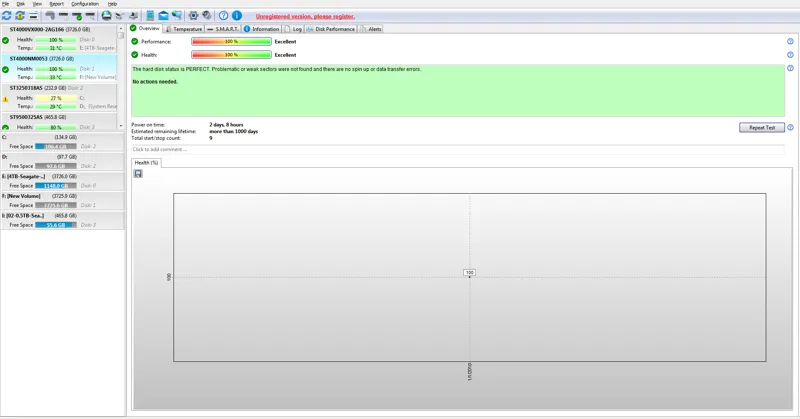Click the blue Information 'i' toolbar icon

(237, 16)
